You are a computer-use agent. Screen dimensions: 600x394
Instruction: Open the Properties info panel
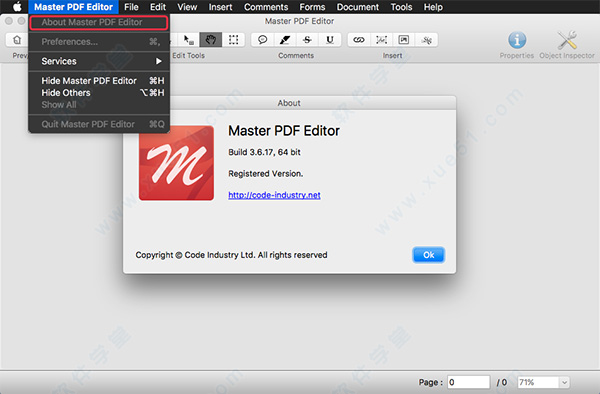517,40
